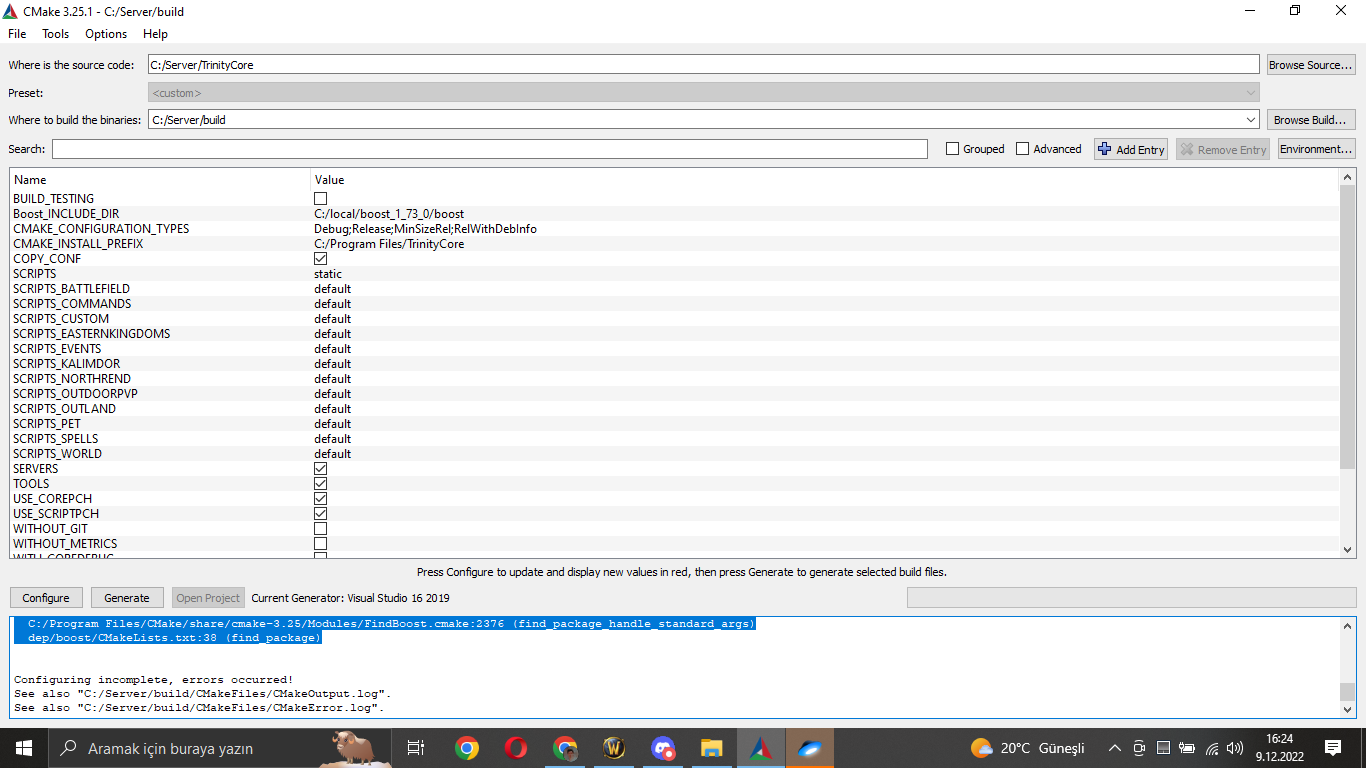Screen dimensions: 1366x768
Task: Open the Wi-Fi network tray icon
Action: click(1211, 748)
